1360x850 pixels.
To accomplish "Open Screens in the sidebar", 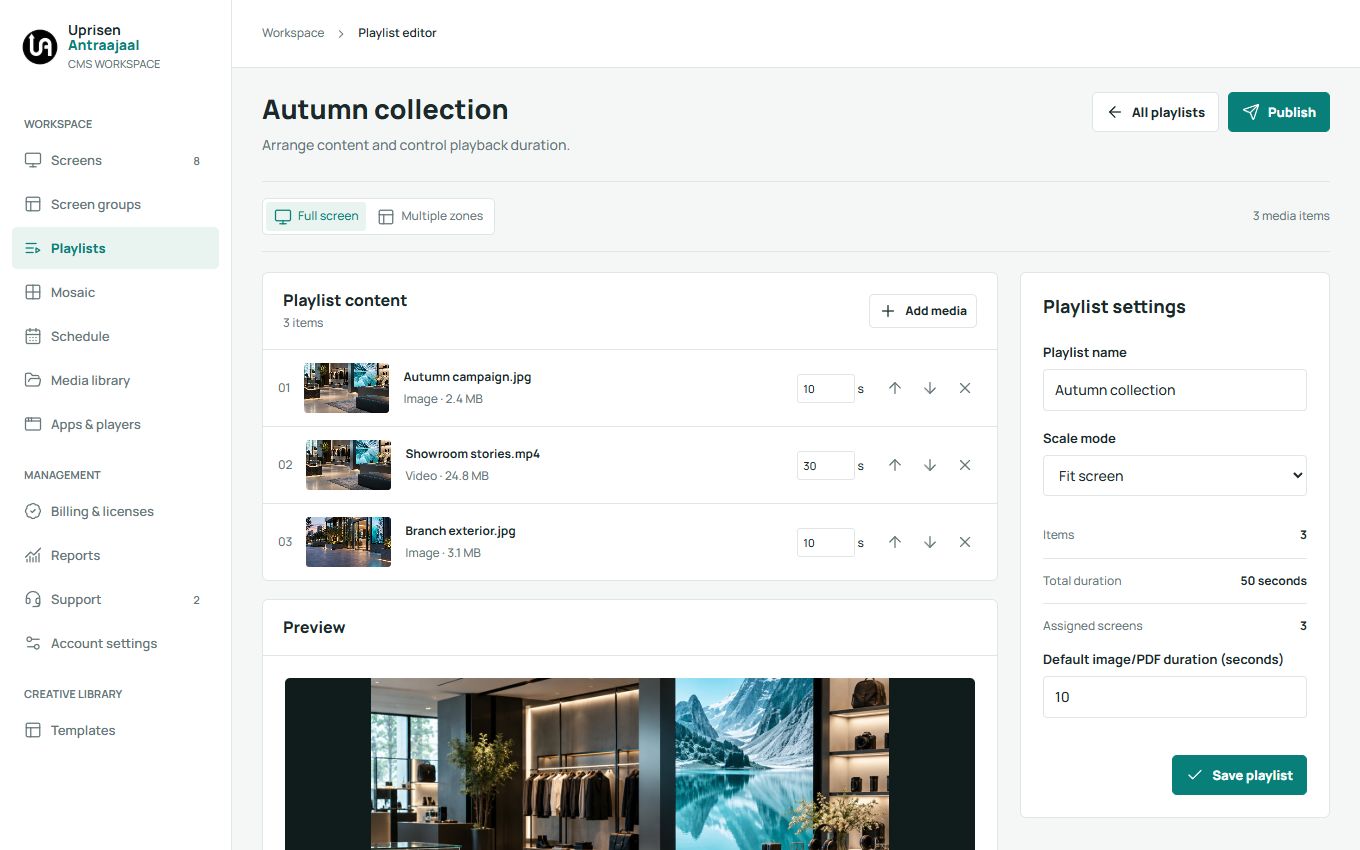I will tap(115, 160).
